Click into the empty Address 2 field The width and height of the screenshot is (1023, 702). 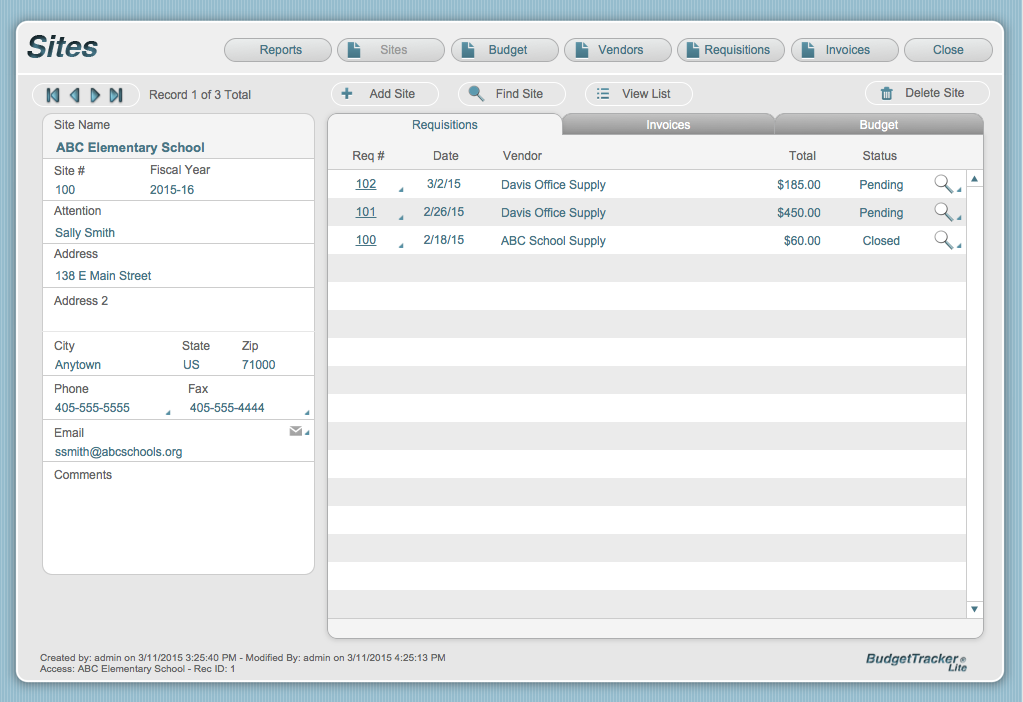(179, 319)
